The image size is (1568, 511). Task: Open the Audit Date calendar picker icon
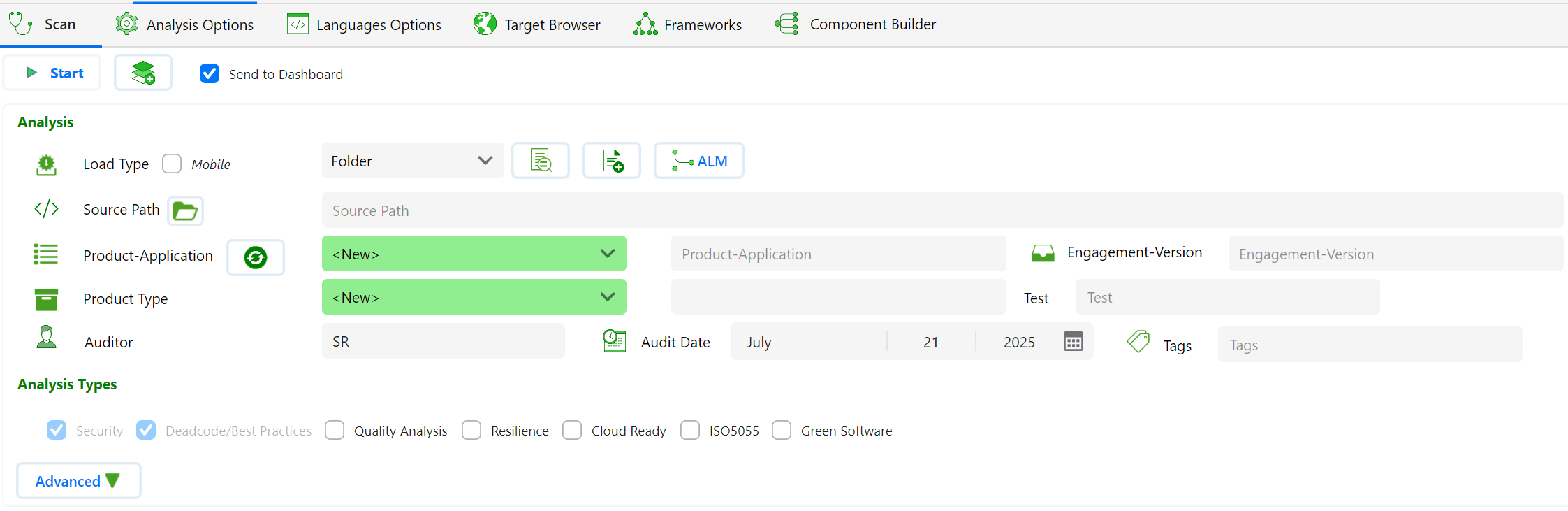[x=1073, y=342]
